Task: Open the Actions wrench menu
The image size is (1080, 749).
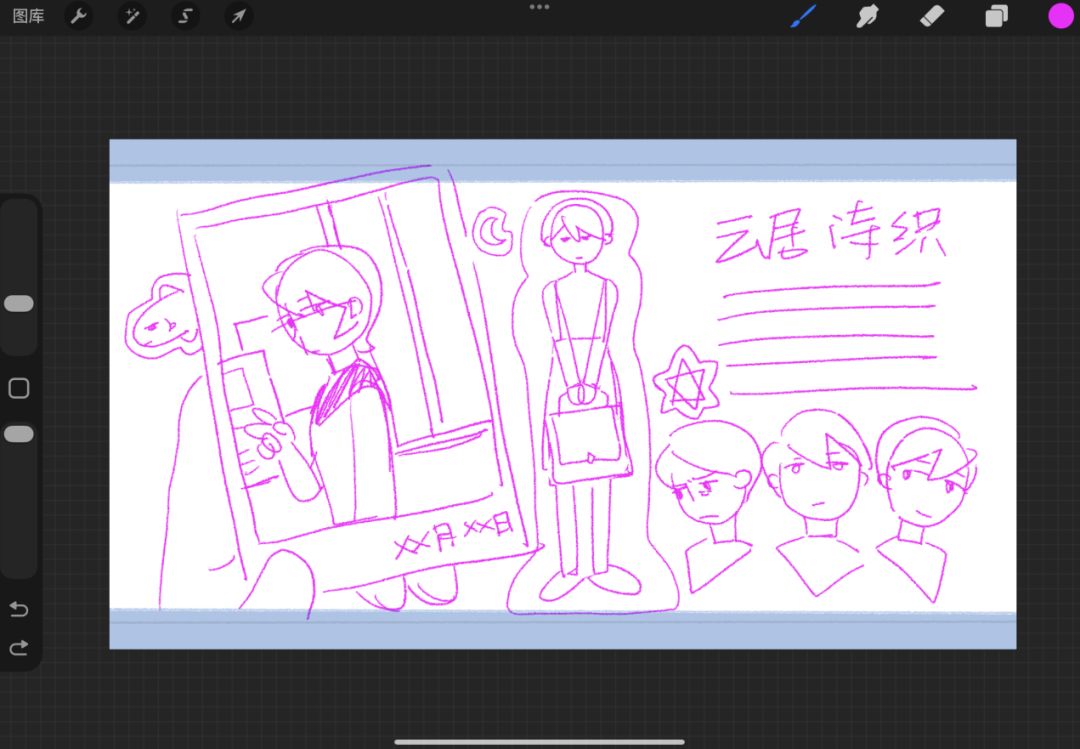Action: (x=79, y=16)
